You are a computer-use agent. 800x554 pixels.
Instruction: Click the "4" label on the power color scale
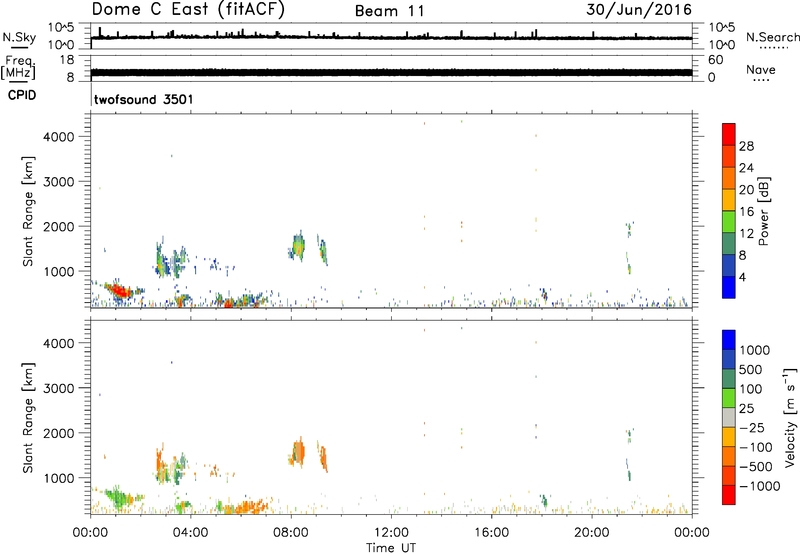pyautogui.click(x=742, y=277)
